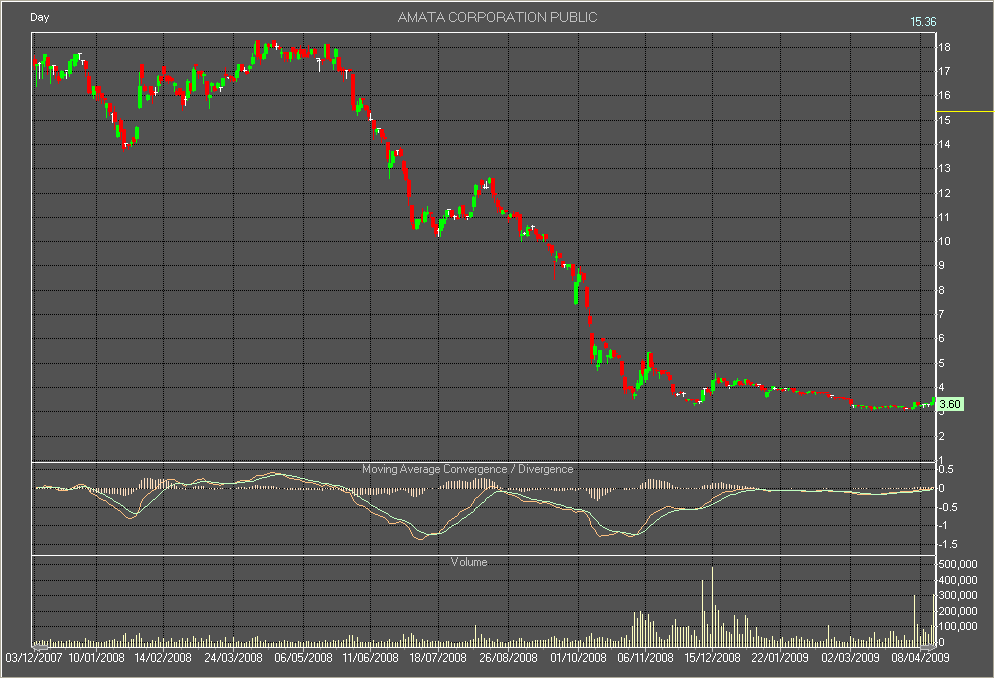The width and height of the screenshot is (995, 679).
Task: Click the yellow price marker line right of the axis
Action: (x=965, y=111)
